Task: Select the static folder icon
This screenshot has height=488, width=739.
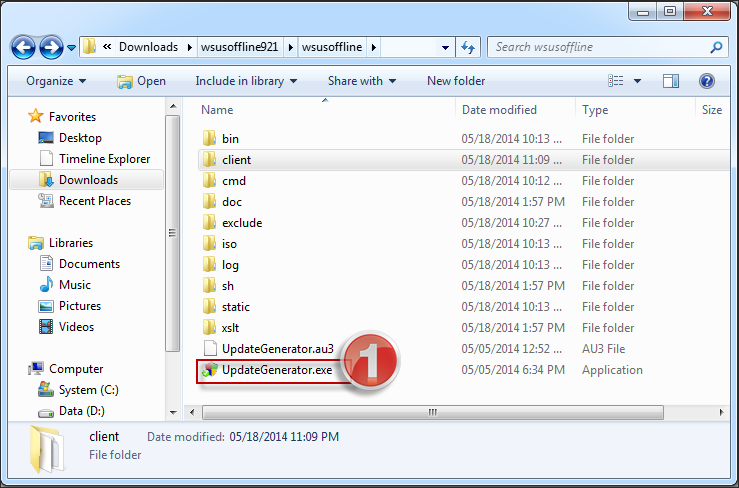Action: click(x=209, y=306)
